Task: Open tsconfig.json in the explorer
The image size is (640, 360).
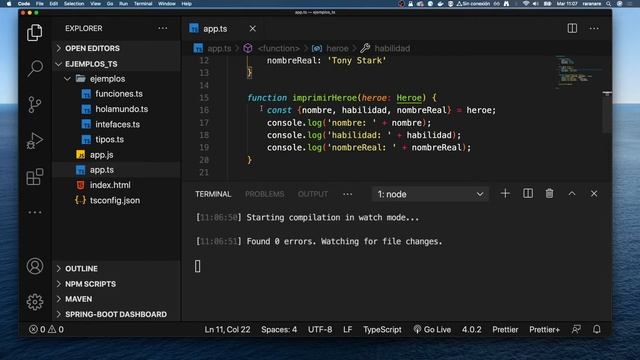Action: (116, 200)
